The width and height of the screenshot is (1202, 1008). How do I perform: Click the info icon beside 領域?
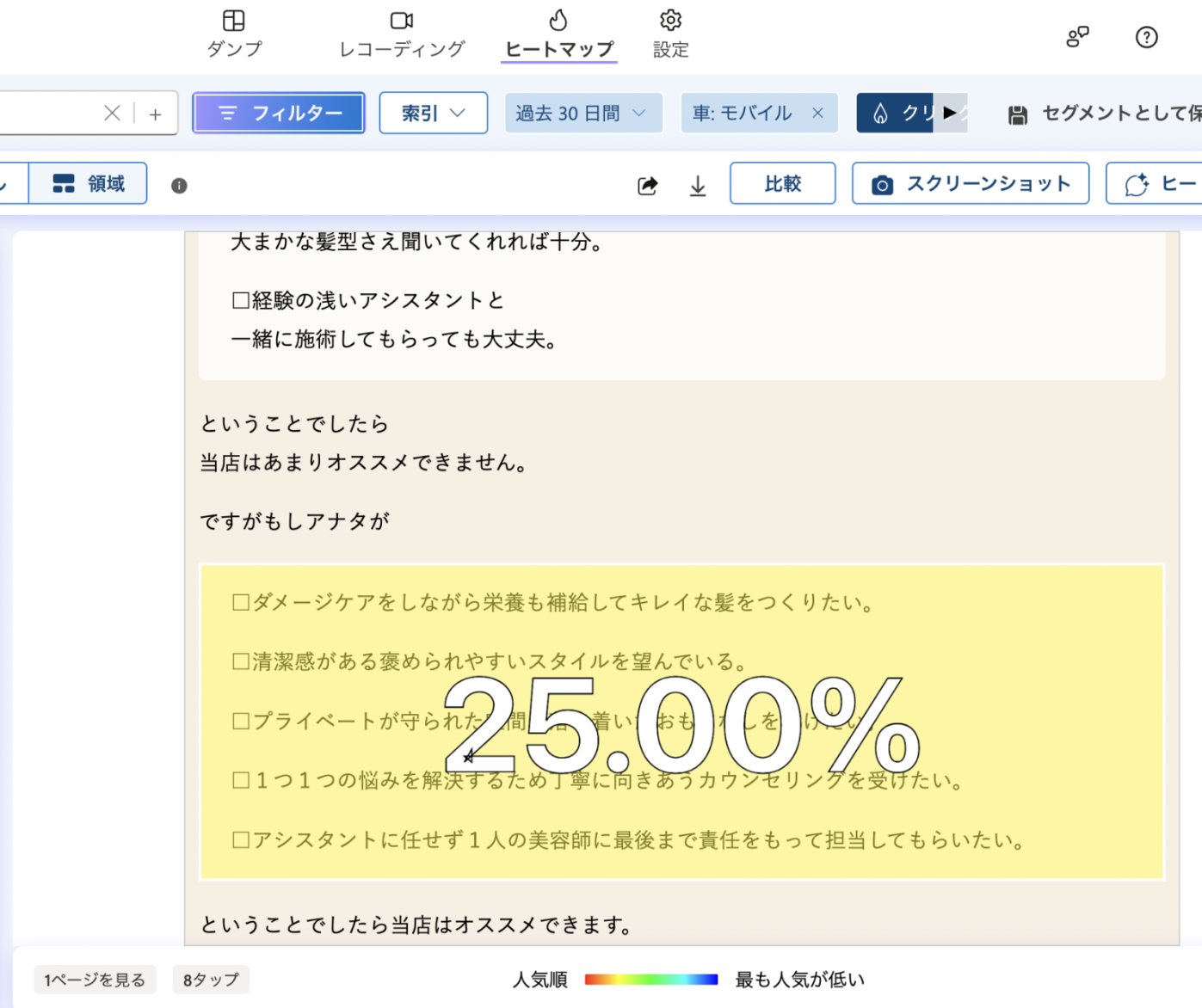tap(179, 186)
